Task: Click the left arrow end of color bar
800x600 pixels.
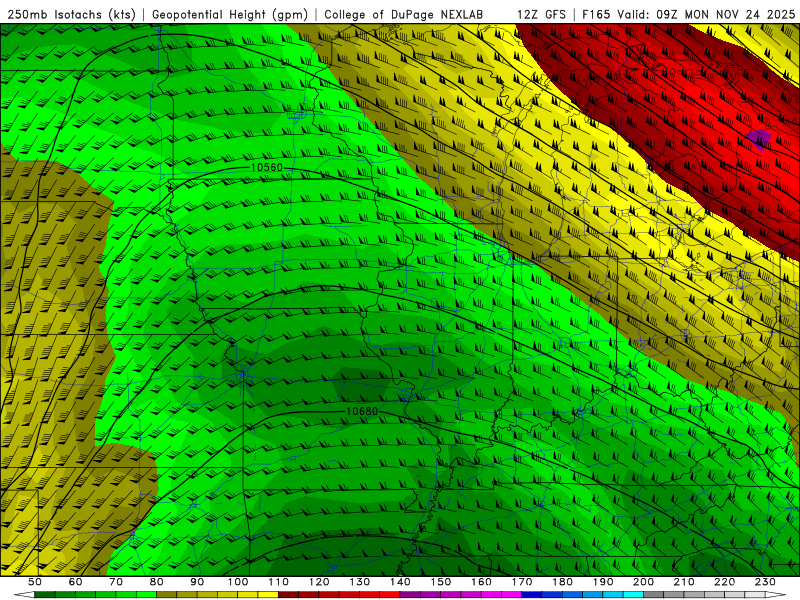Action: [24, 594]
